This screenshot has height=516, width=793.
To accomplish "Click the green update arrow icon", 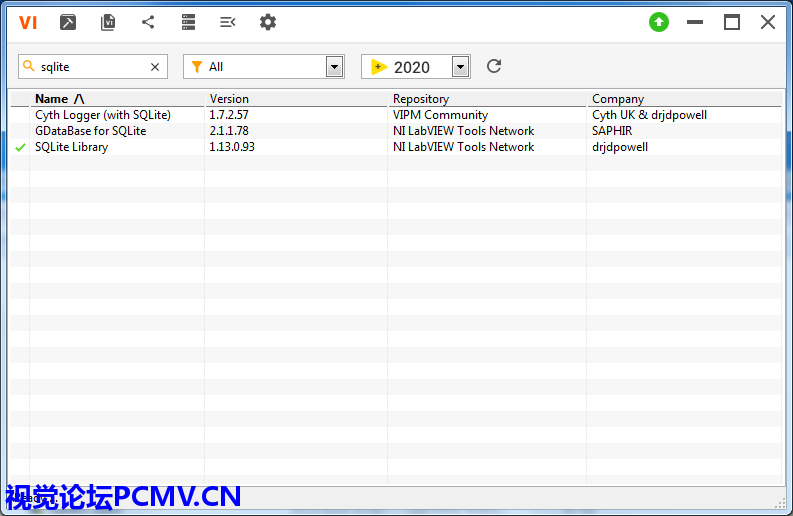I will (658, 22).
